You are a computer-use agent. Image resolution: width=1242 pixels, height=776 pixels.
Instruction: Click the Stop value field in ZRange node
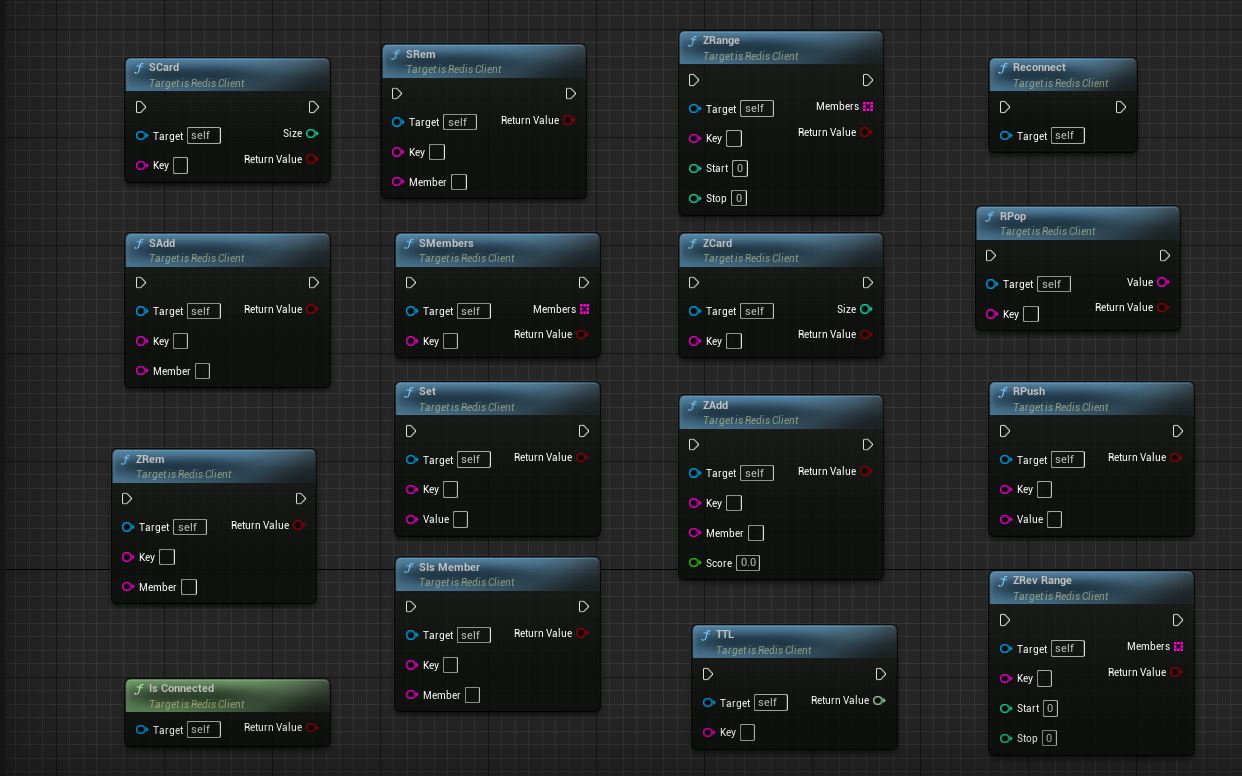coord(739,198)
